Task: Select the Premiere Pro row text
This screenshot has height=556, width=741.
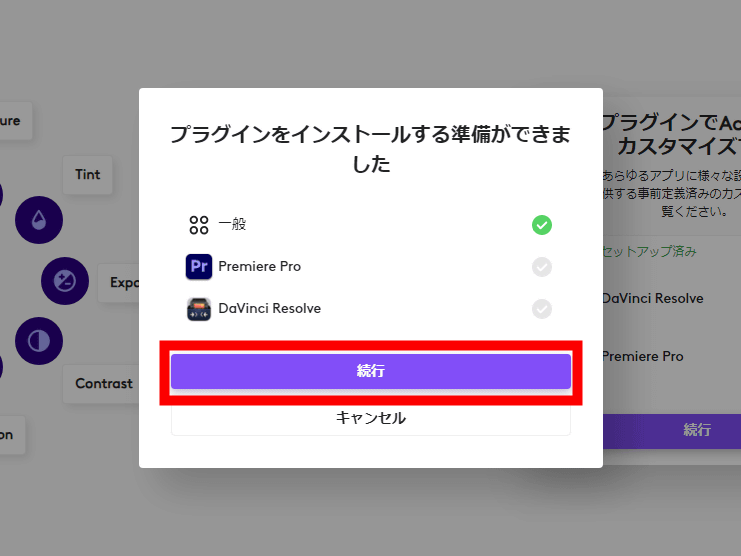Action: pos(259,266)
